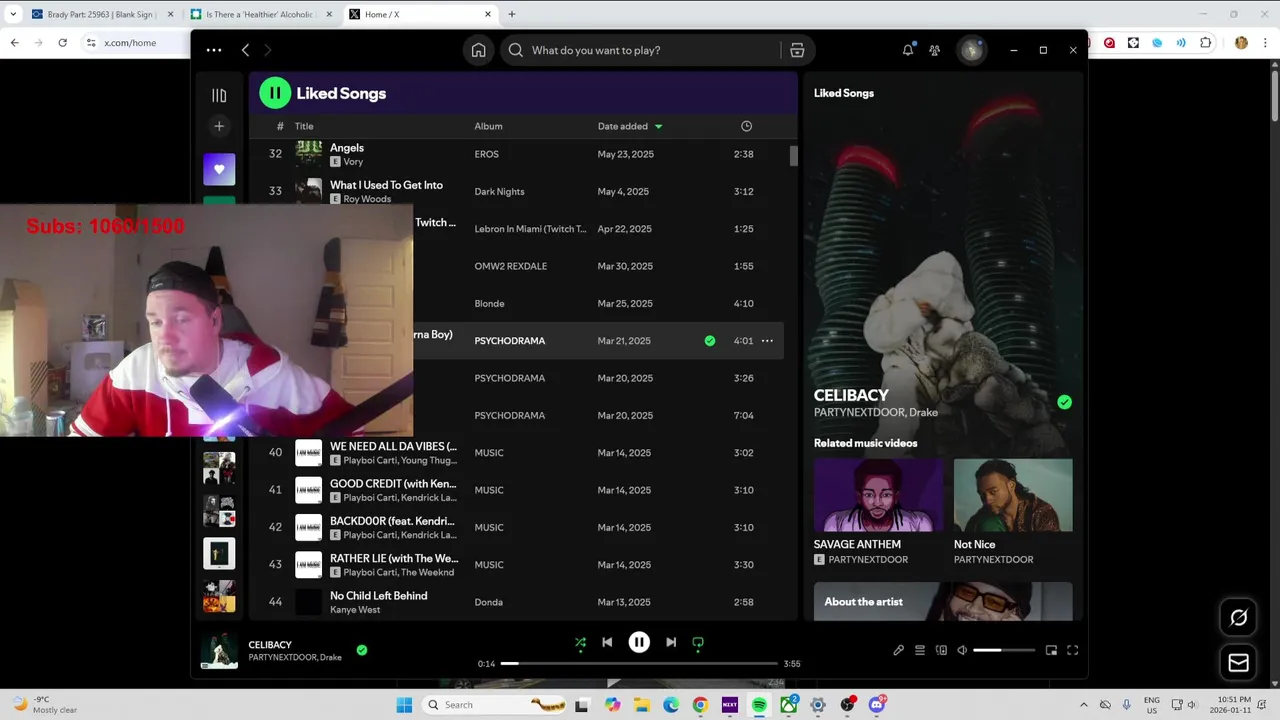Open Grok icon on X page
This screenshot has width=1280, height=720.
click(x=1238, y=618)
